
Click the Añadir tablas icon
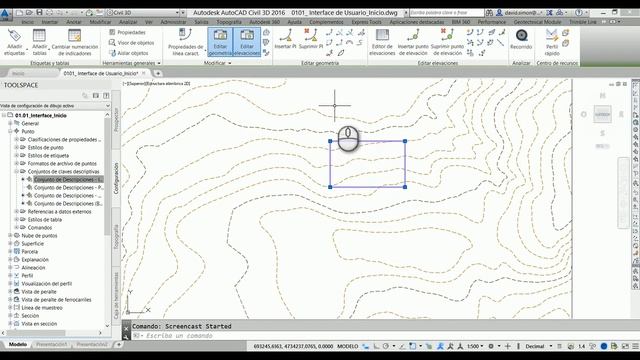pyautogui.click(x=39, y=36)
